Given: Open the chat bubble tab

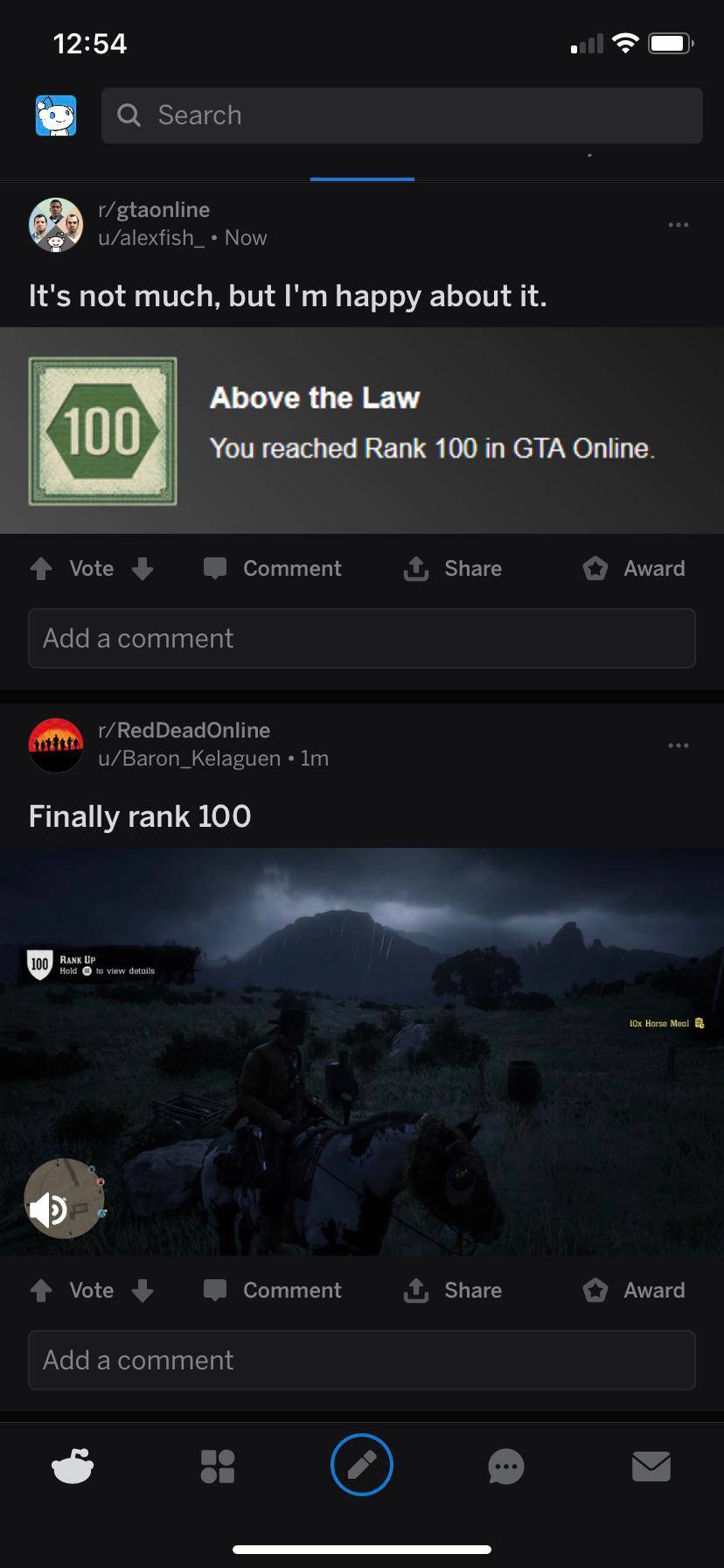Looking at the screenshot, I should [506, 1466].
